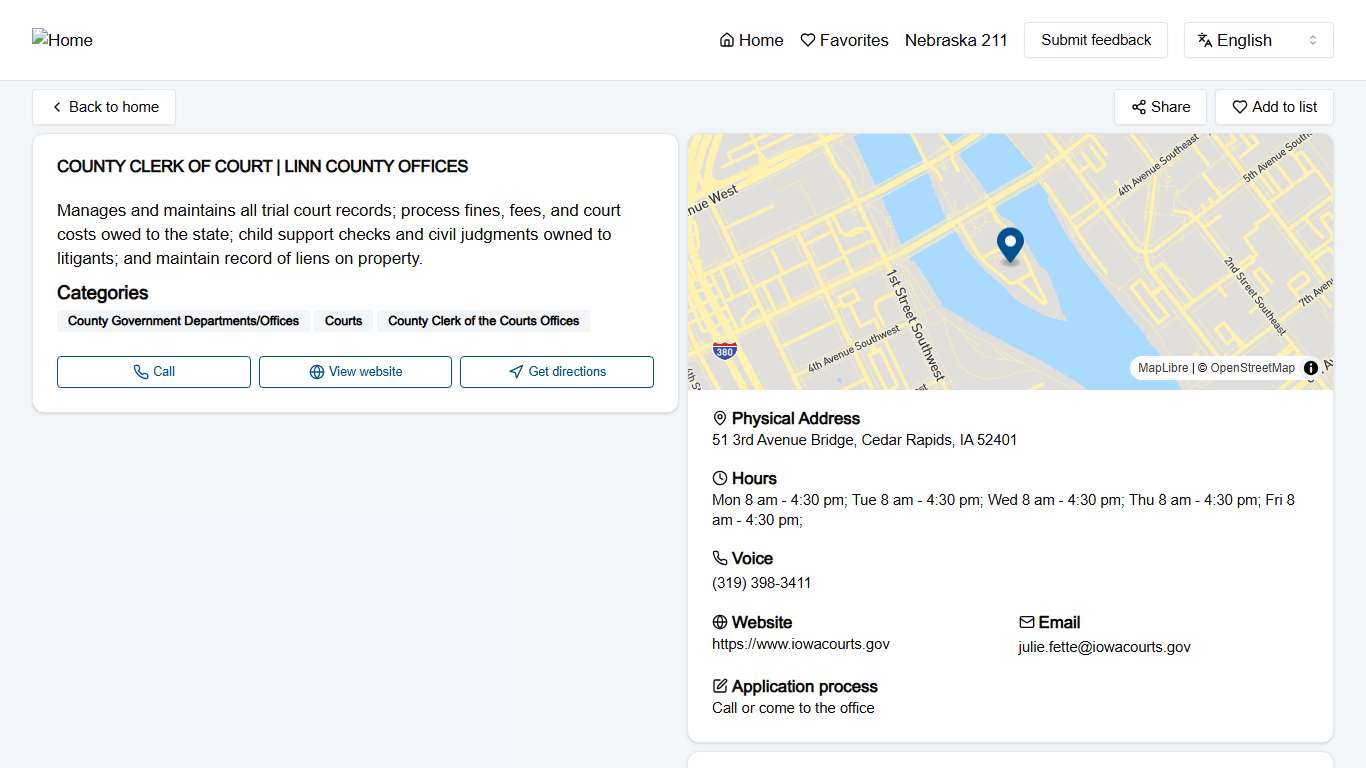The height and width of the screenshot is (768, 1366).
Task: Add this listing to a favorites list
Action: pyautogui.click(x=1274, y=107)
